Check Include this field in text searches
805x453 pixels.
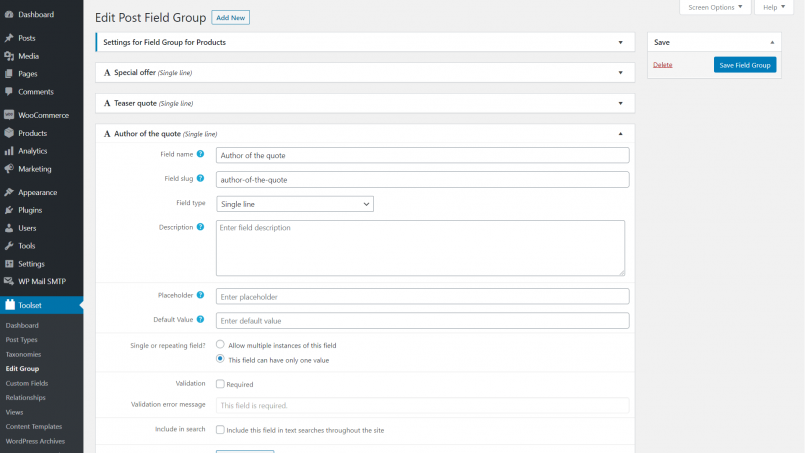220,430
